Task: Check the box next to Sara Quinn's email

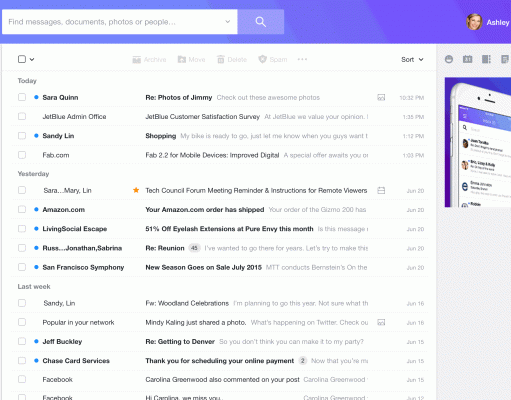Action: click(22, 97)
